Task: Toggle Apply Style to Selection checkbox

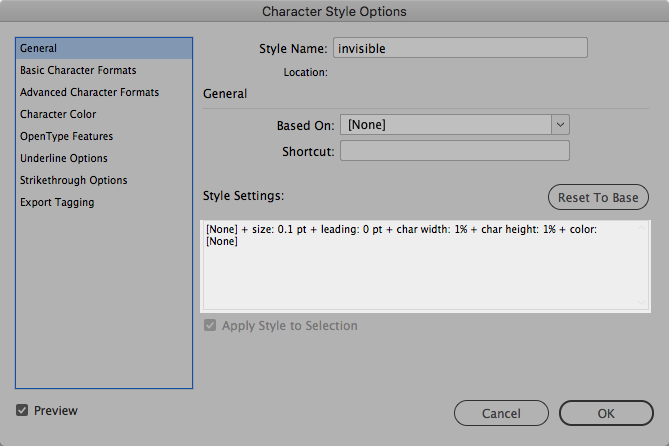Action: coord(209,326)
